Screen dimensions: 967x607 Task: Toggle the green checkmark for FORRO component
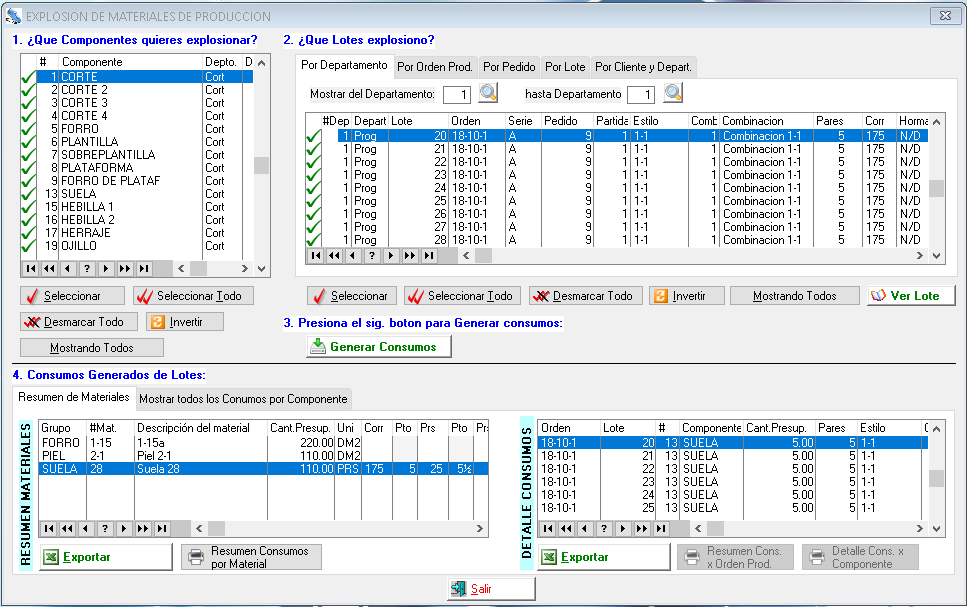28,129
